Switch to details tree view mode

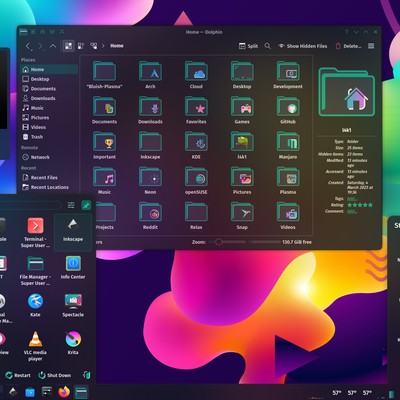94,46
